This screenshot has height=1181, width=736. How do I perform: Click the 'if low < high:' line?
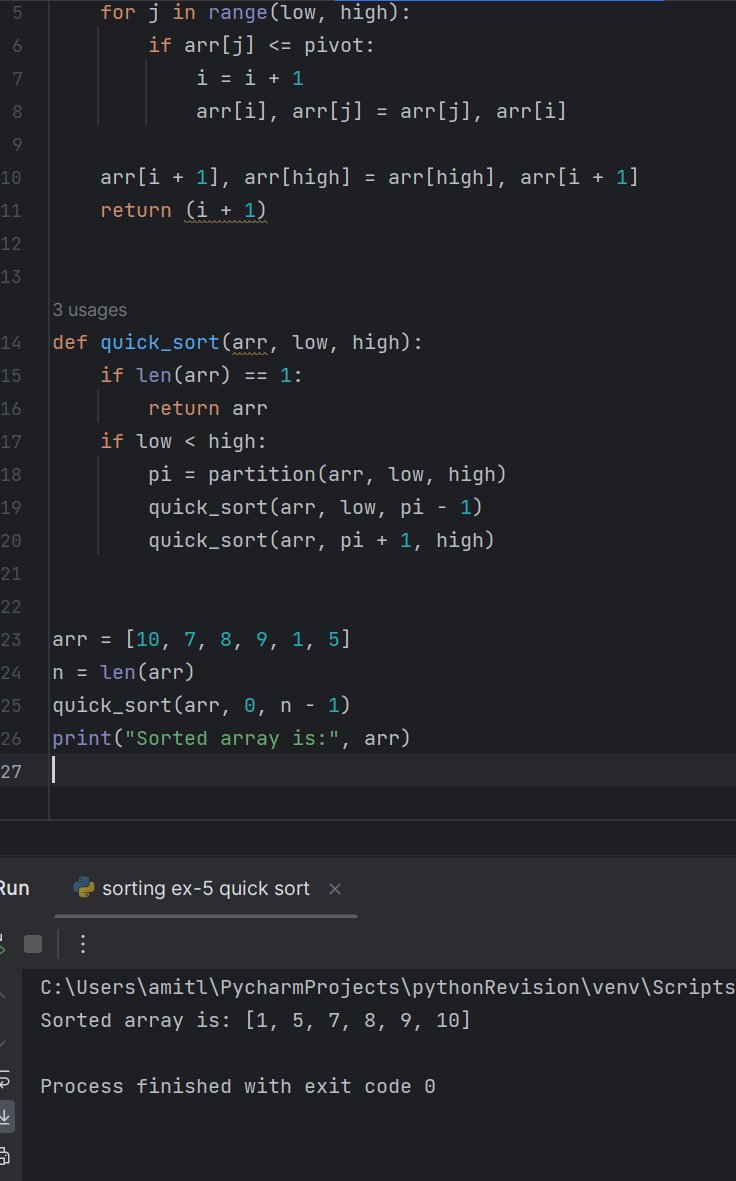184,441
